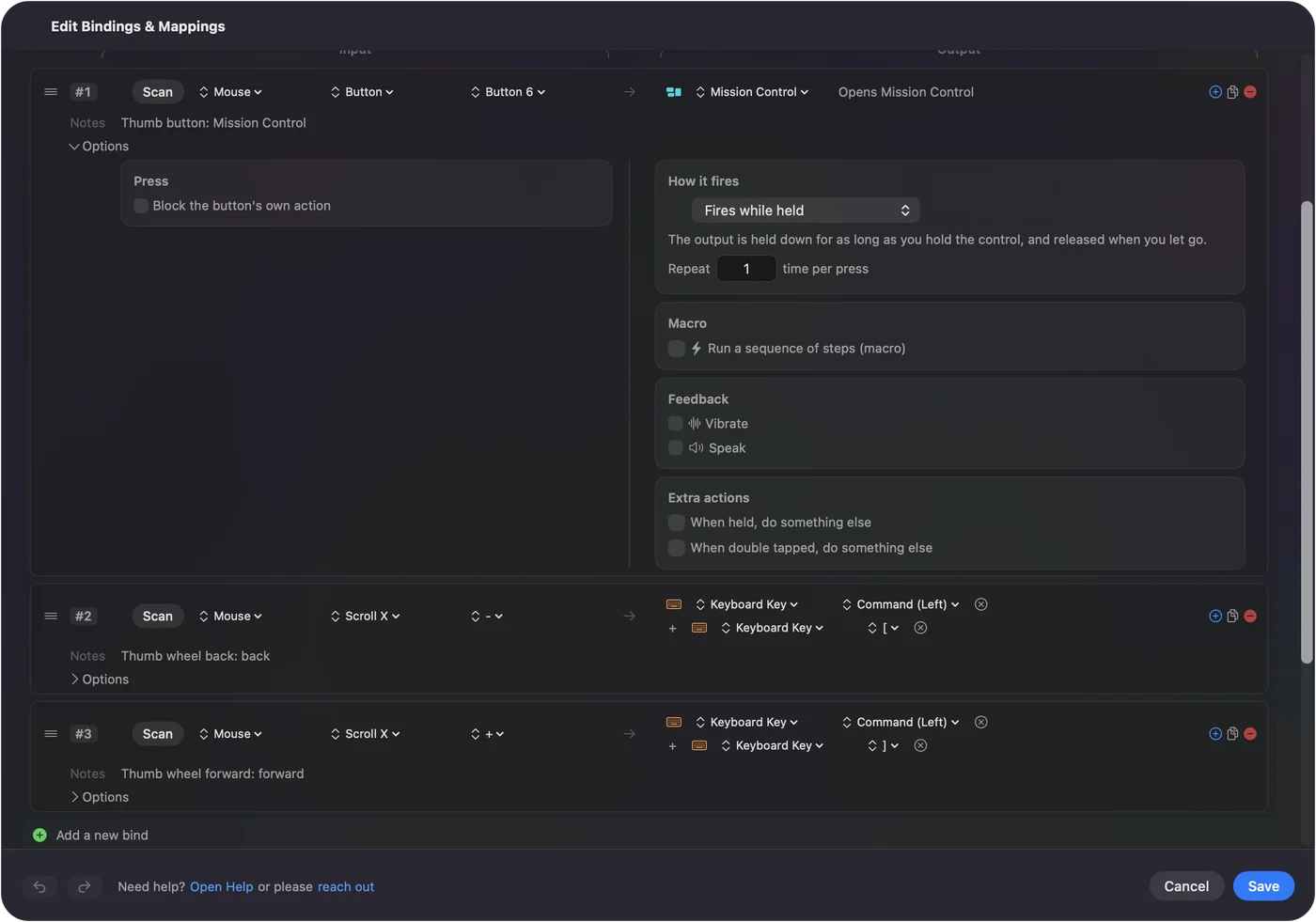The height and width of the screenshot is (922, 1316).
Task: Enable Block the button's own action
Action: click(x=141, y=206)
